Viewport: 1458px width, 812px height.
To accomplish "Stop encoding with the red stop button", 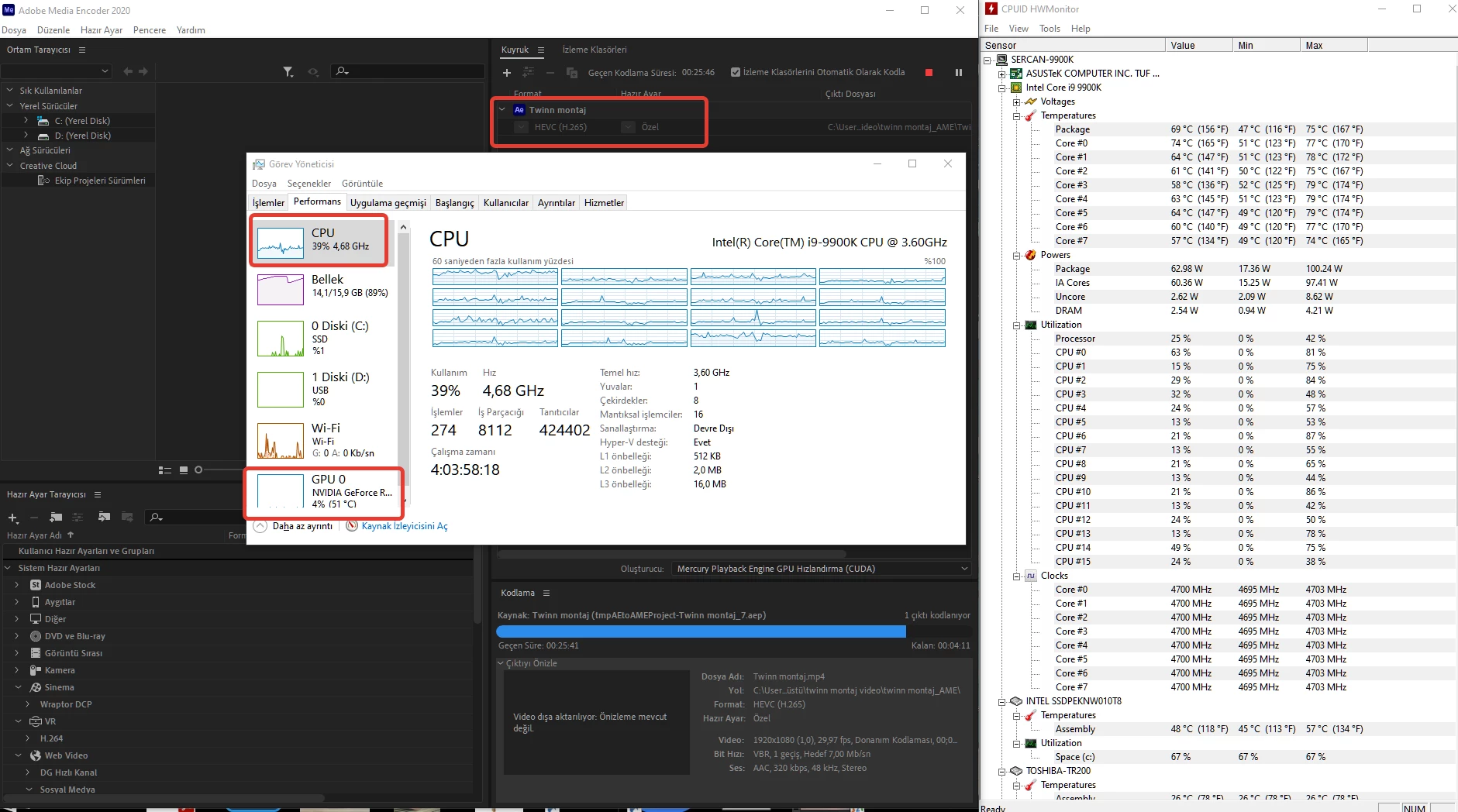I will click(929, 72).
